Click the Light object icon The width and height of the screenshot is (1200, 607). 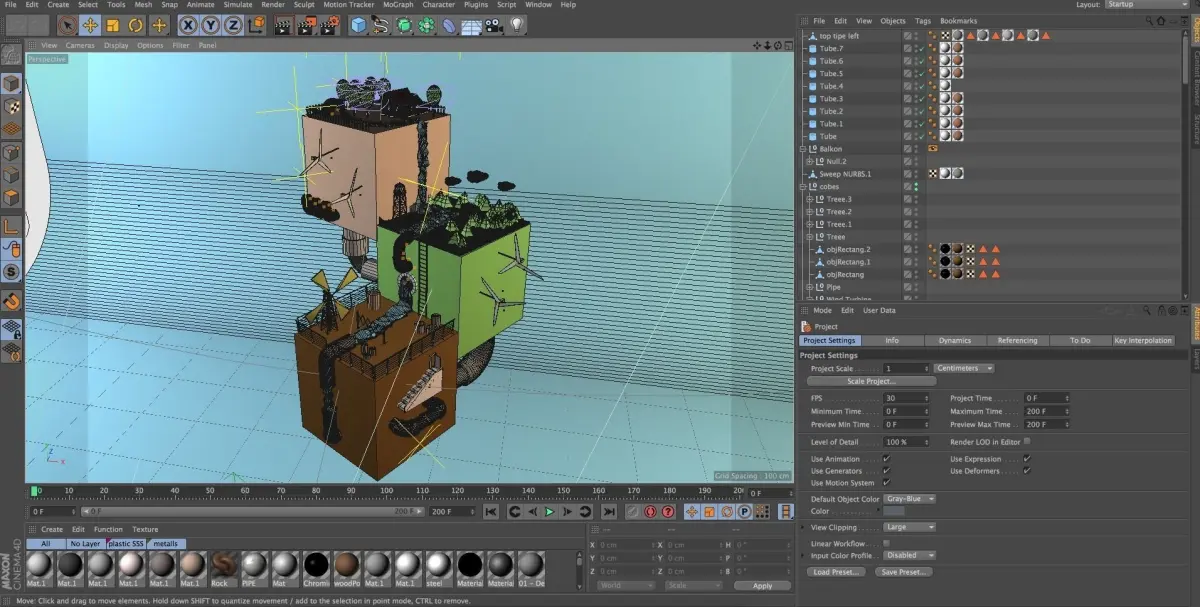click(x=517, y=25)
